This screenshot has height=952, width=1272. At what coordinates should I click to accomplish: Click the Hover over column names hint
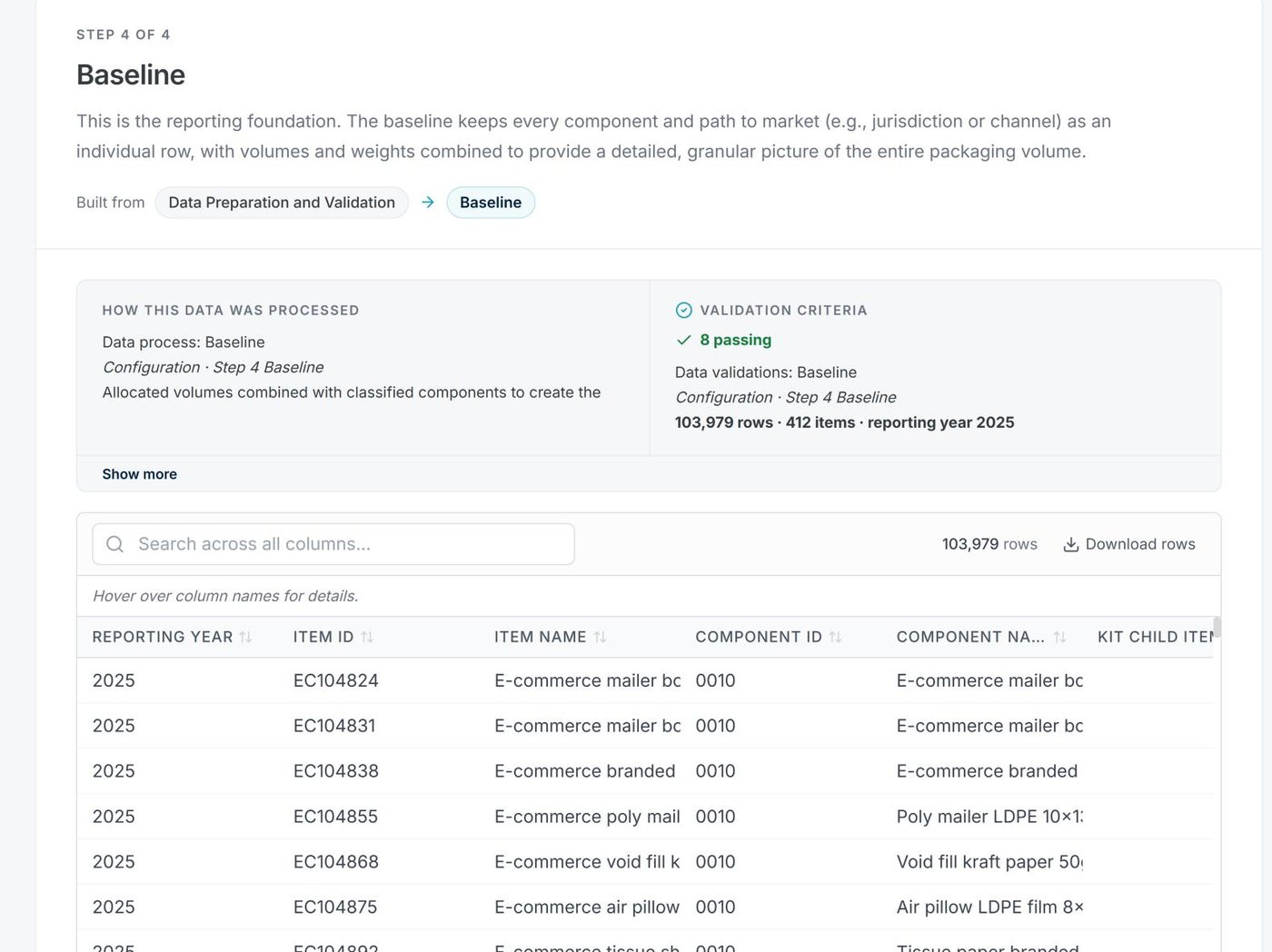(x=225, y=596)
